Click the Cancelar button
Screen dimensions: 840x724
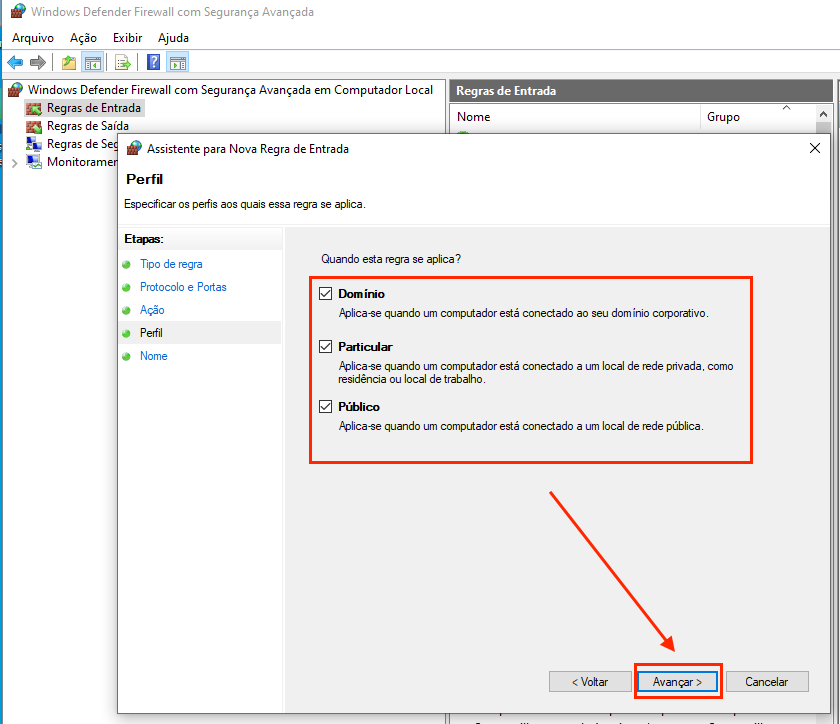pyautogui.click(x=767, y=682)
